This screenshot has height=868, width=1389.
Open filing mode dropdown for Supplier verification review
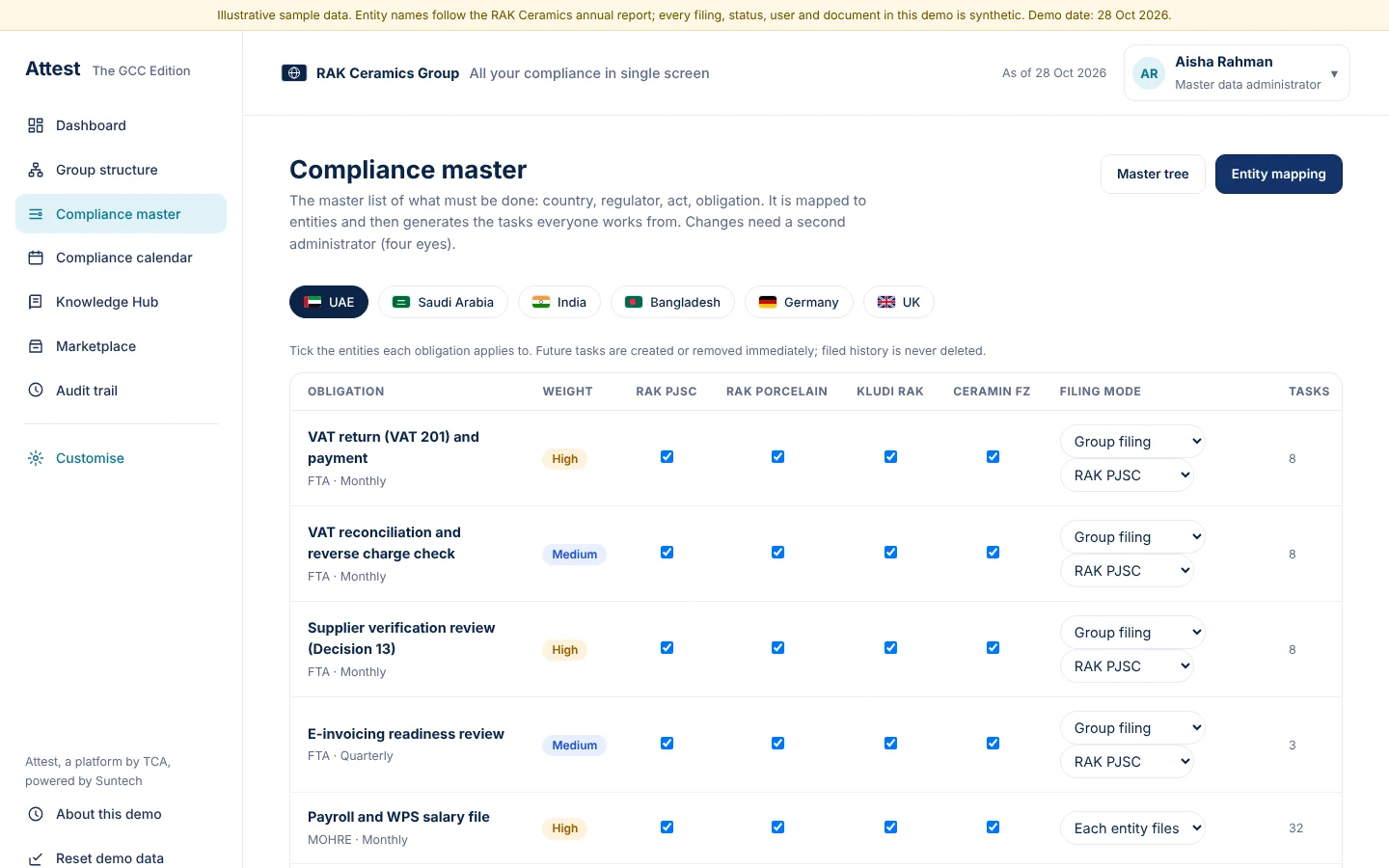[x=1132, y=633]
